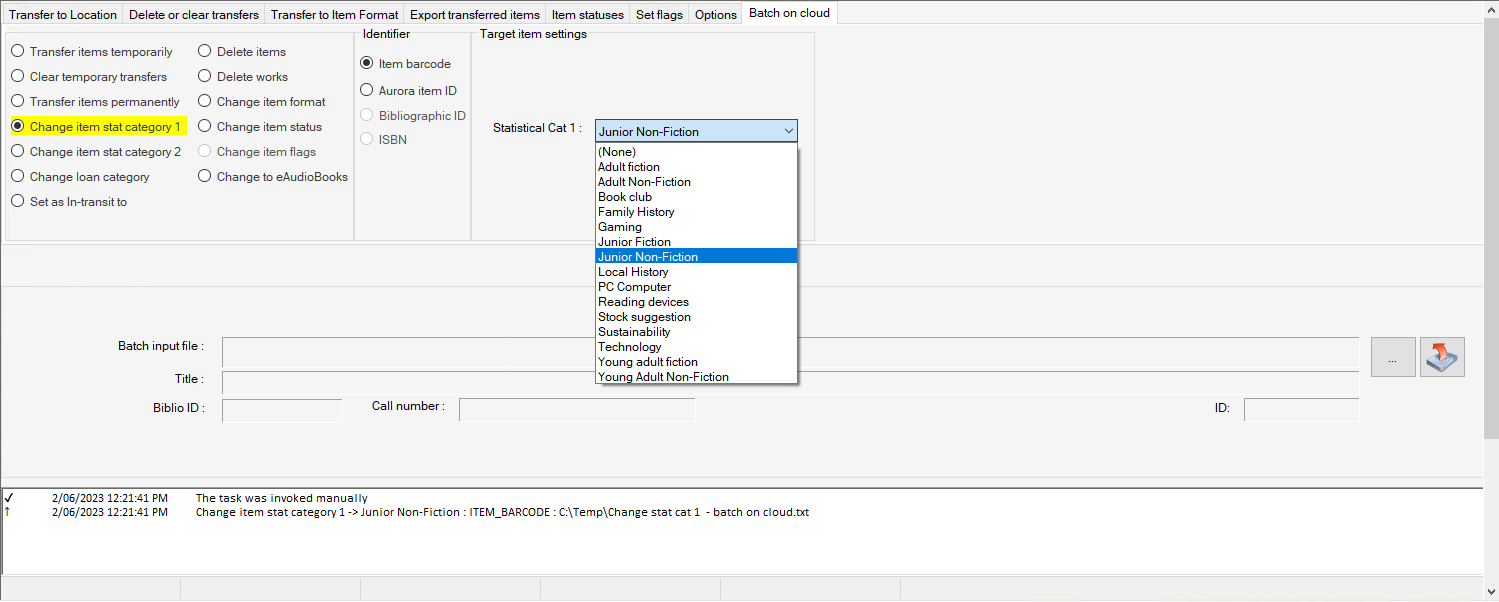Enable the Delete works option
This screenshot has width=1499, height=602.
click(204, 76)
